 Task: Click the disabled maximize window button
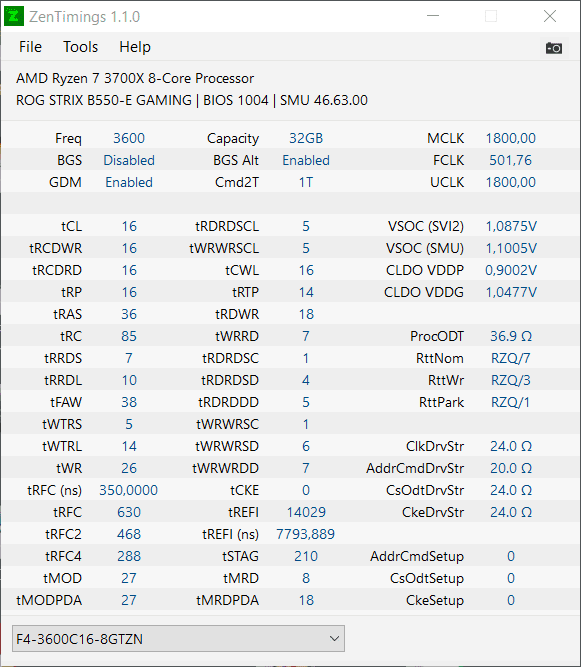(x=491, y=16)
